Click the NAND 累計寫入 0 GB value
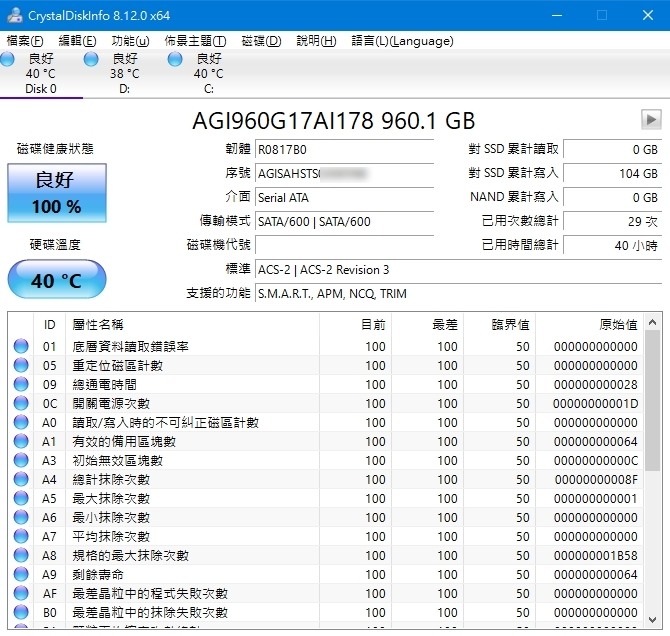The width and height of the screenshot is (670, 636). pyautogui.click(x=612, y=197)
